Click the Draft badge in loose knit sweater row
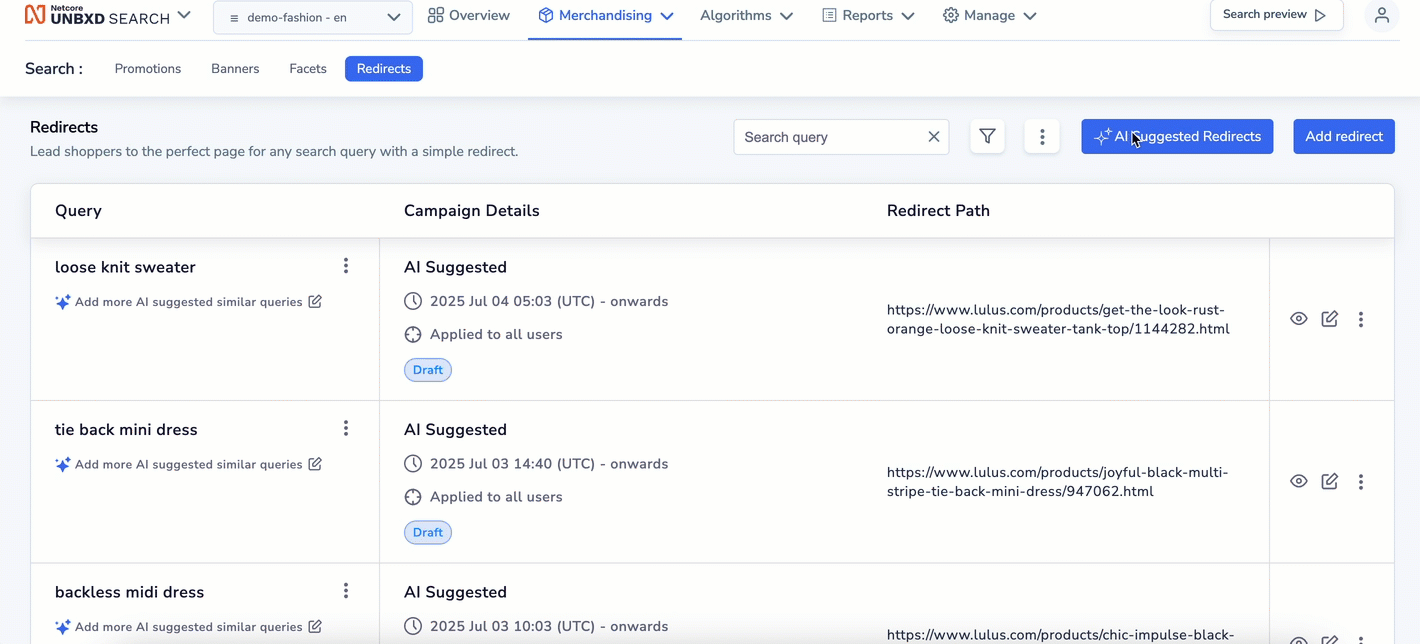This screenshot has width=1420, height=644. coord(428,370)
